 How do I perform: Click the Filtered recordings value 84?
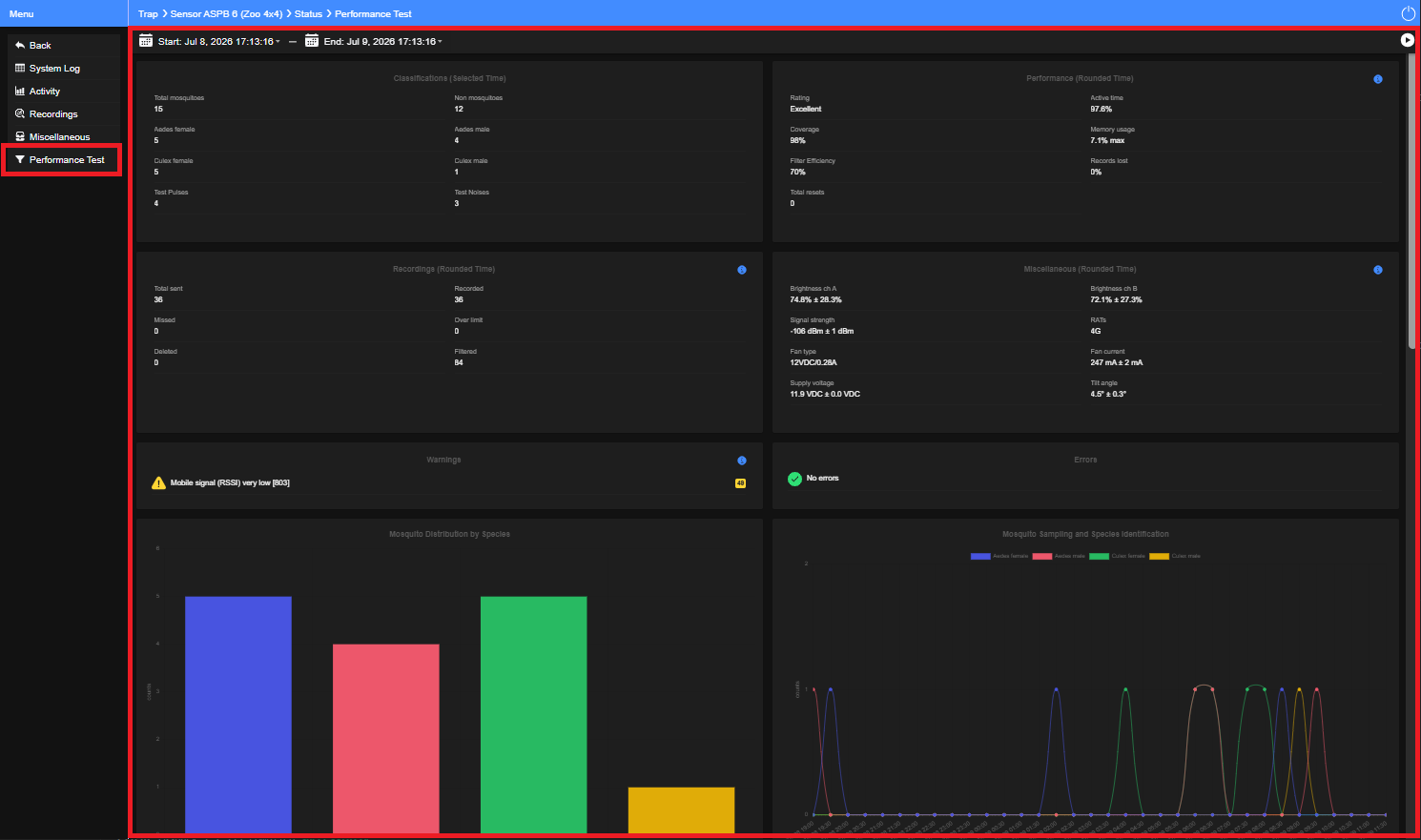click(459, 363)
